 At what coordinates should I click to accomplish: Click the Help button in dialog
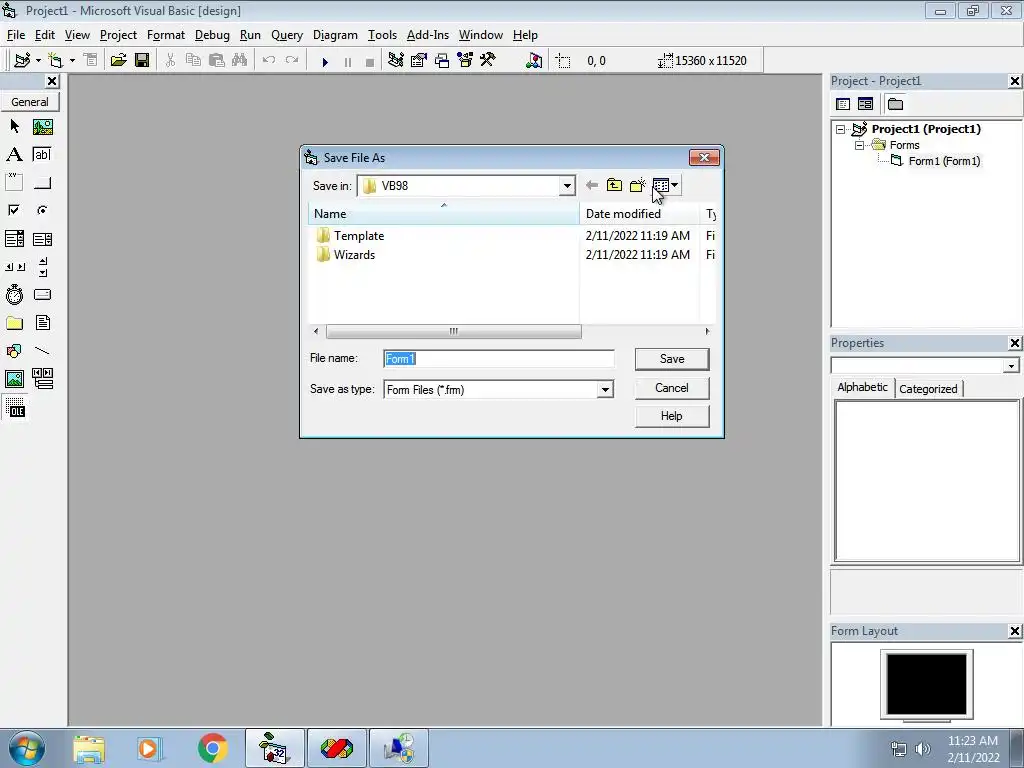click(x=672, y=416)
